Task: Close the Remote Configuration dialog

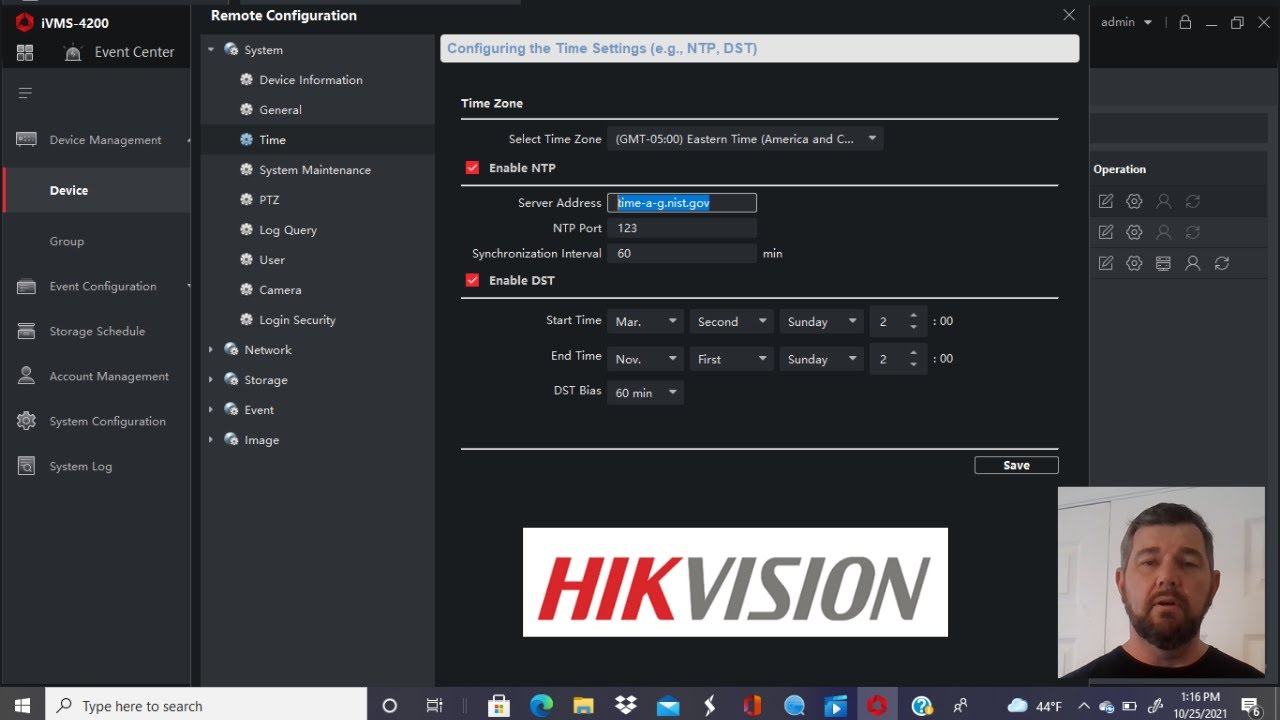Action: [1069, 15]
